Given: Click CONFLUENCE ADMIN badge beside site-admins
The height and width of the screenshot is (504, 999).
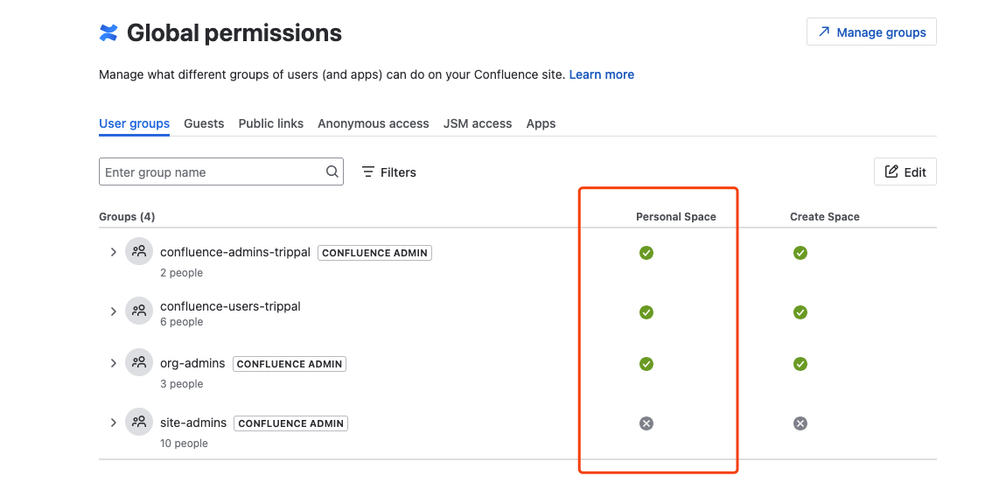Looking at the screenshot, I should pos(291,423).
